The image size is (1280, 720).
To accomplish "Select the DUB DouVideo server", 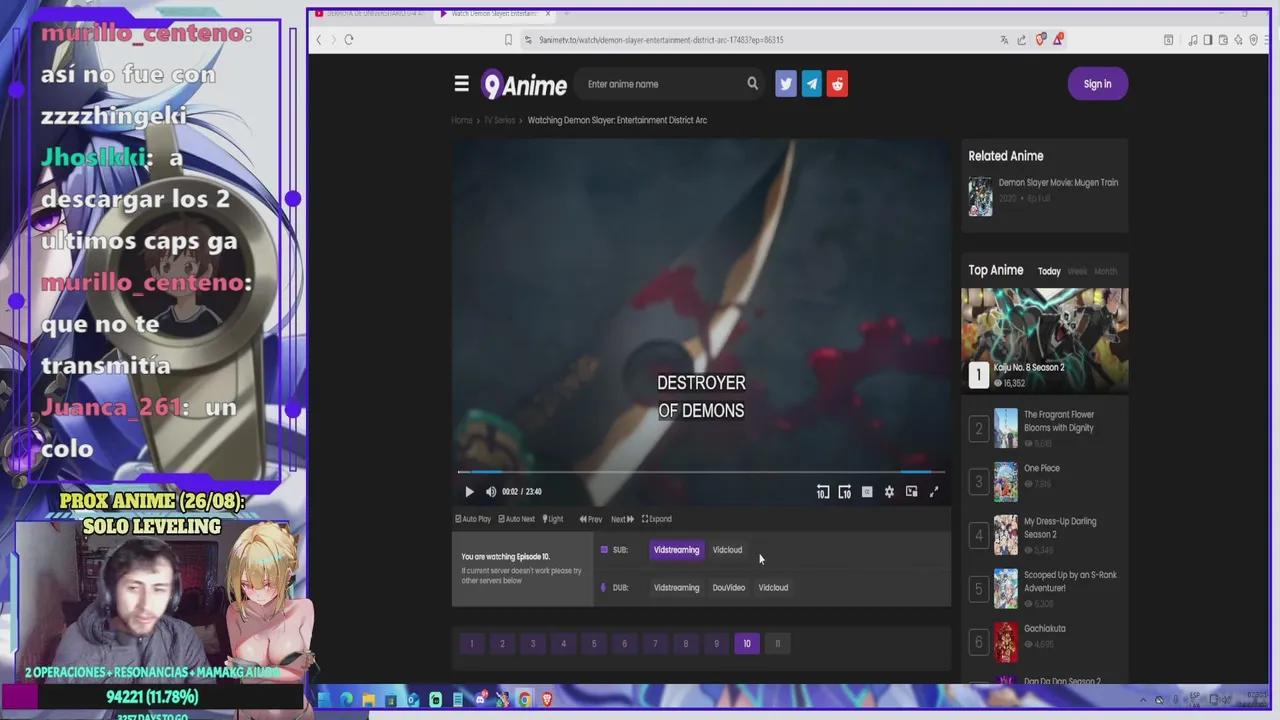I will pos(729,588).
